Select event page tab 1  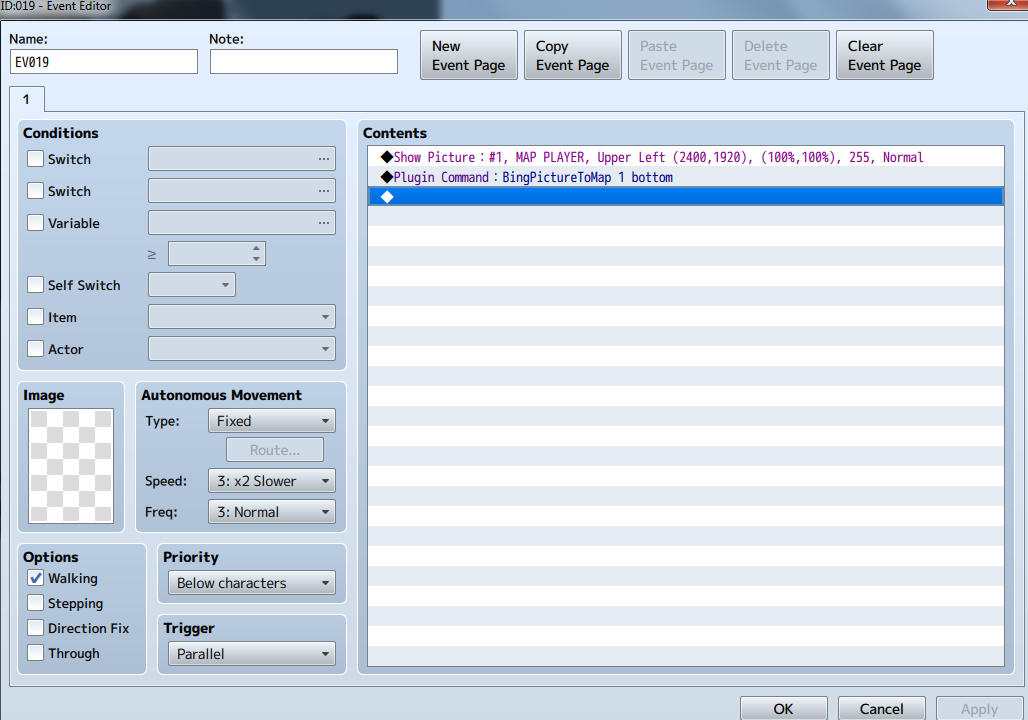click(x=27, y=100)
